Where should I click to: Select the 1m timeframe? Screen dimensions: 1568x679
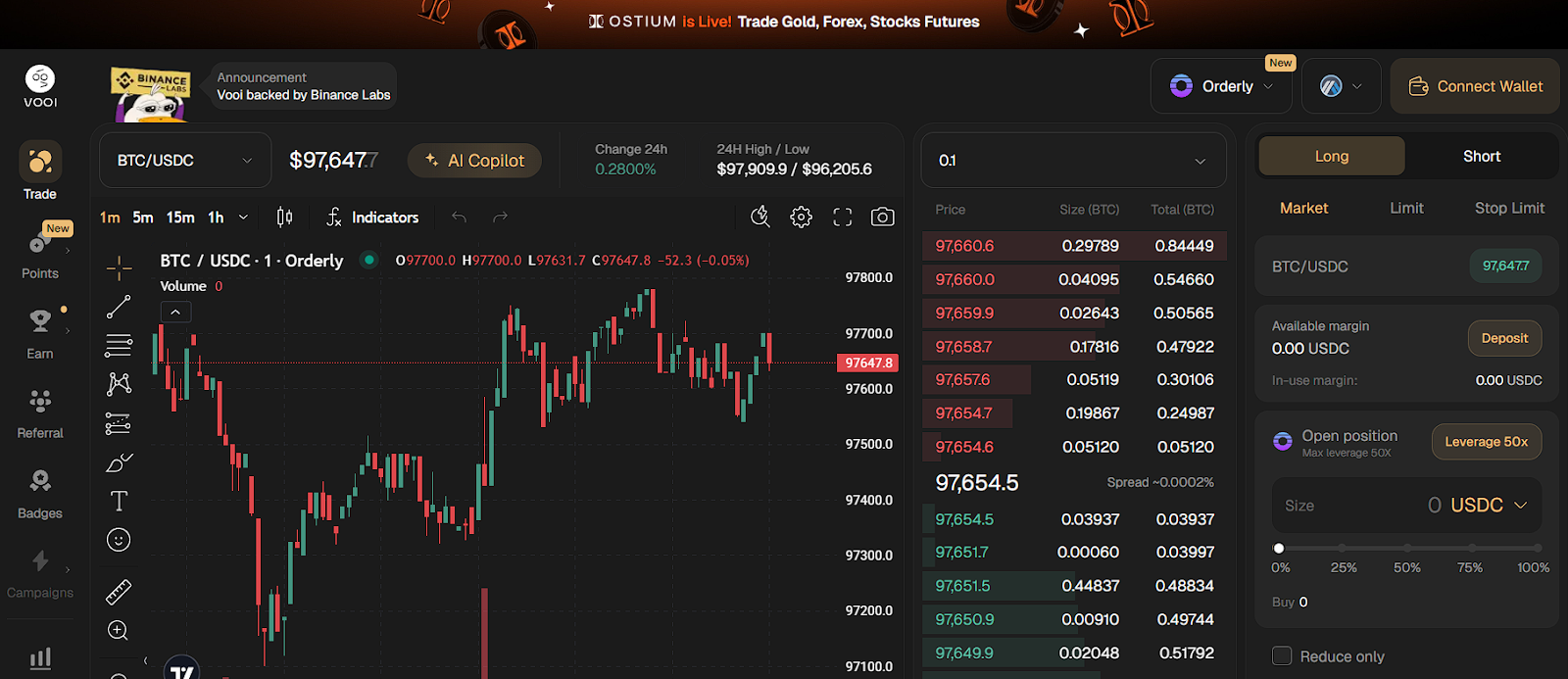point(110,218)
